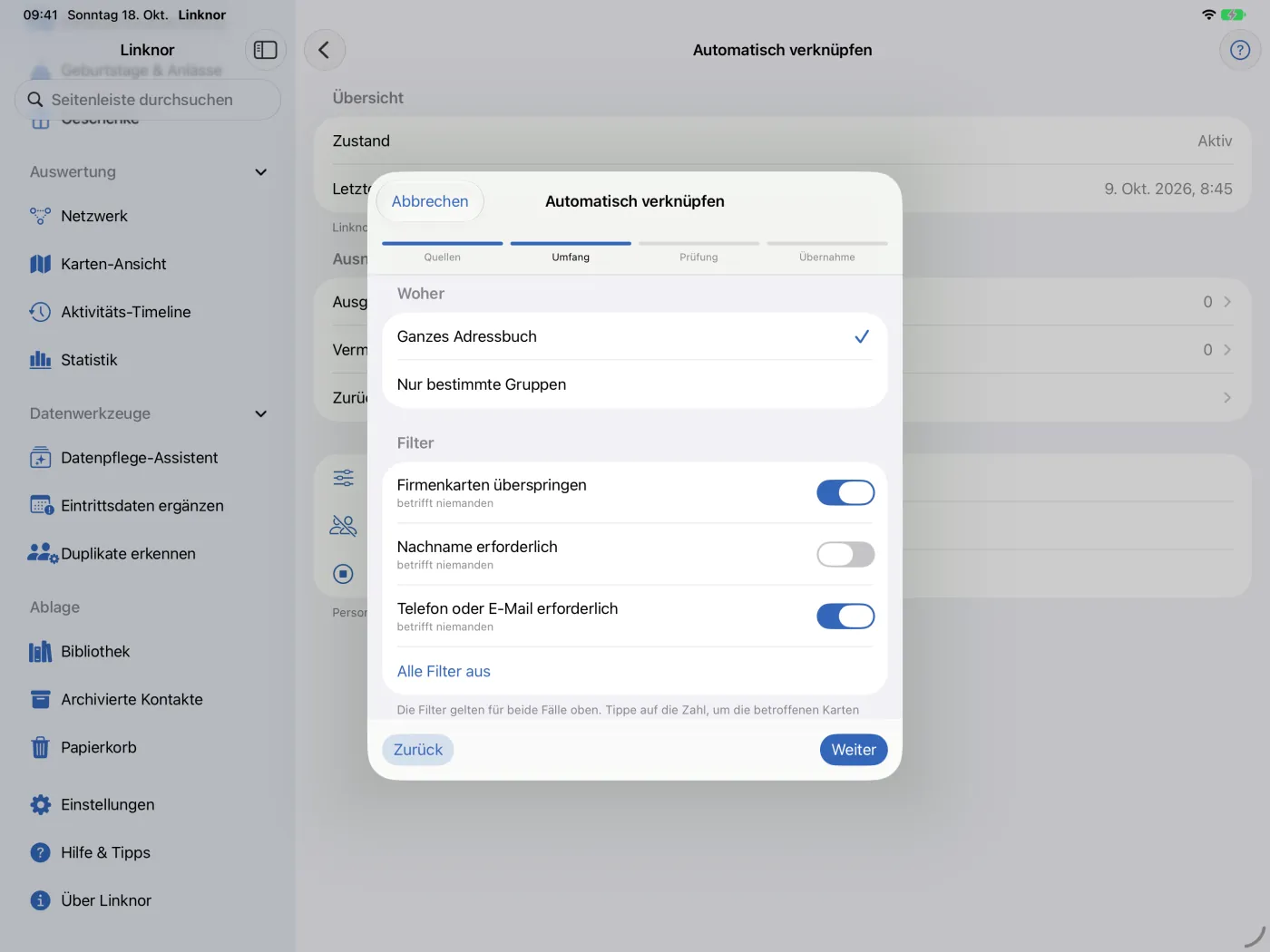
Task: Open Archivierte Kontakte archive icon
Action: 40,699
